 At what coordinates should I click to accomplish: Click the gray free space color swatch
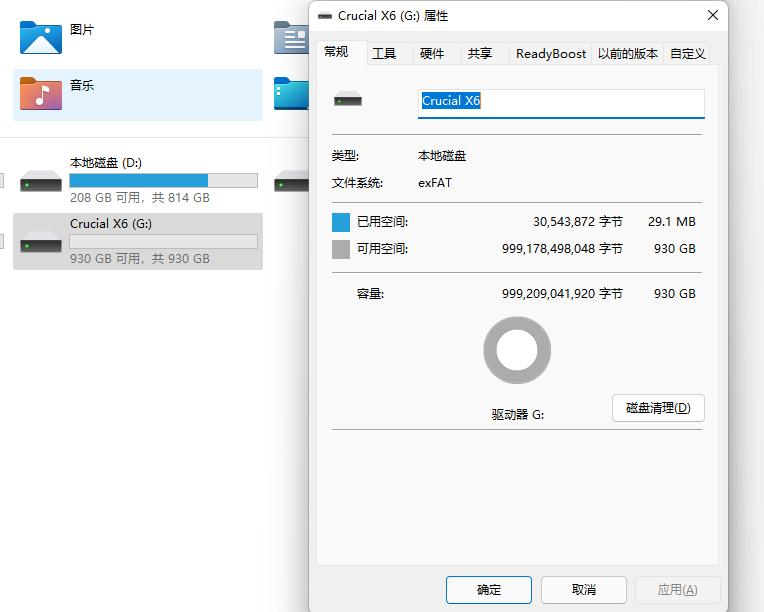(341, 249)
